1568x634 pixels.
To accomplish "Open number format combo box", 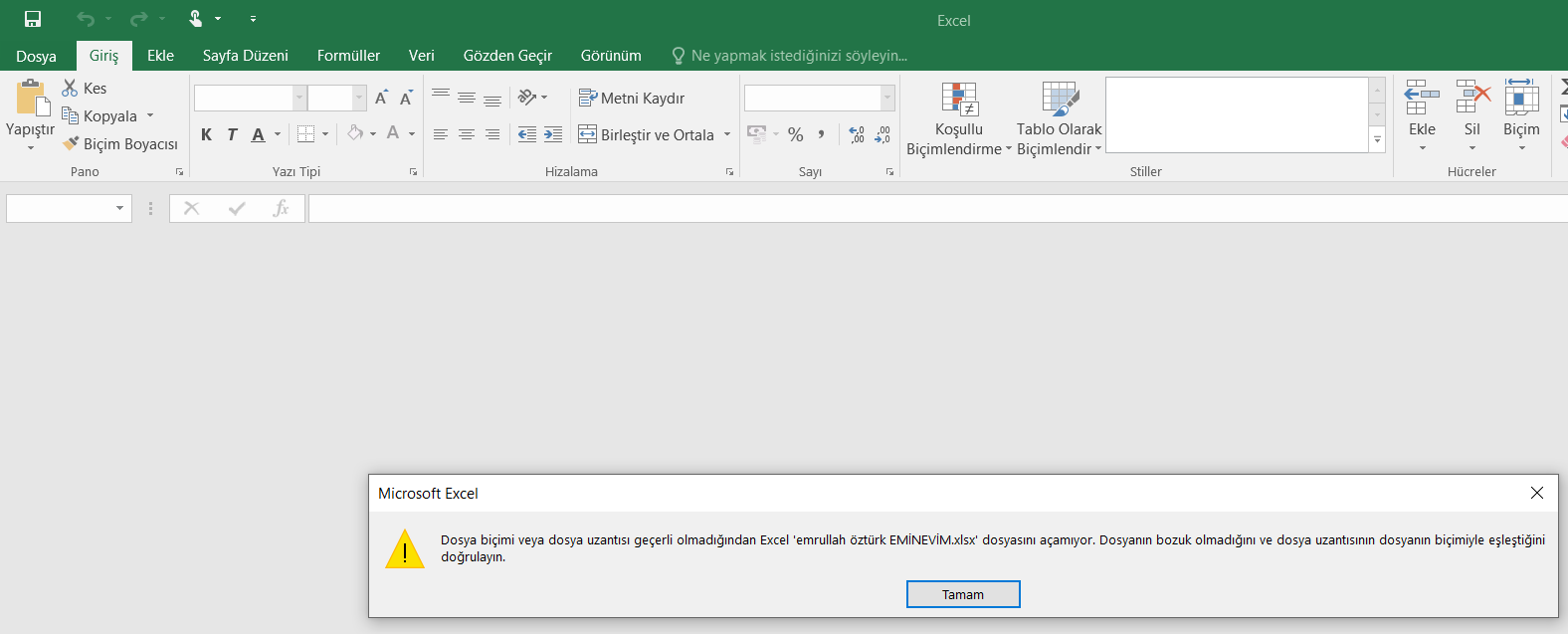I will tap(820, 98).
